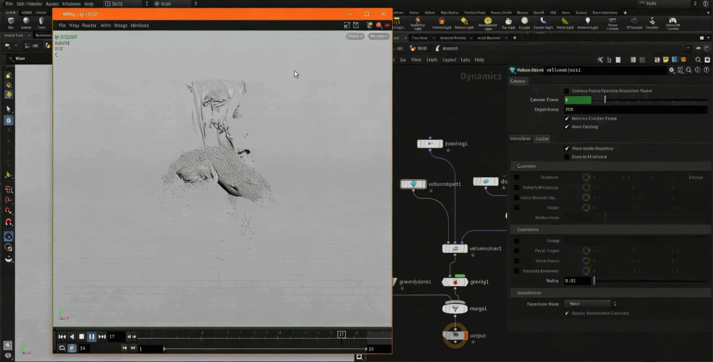Switch to the Guides tab

pyautogui.click(x=542, y=139)
